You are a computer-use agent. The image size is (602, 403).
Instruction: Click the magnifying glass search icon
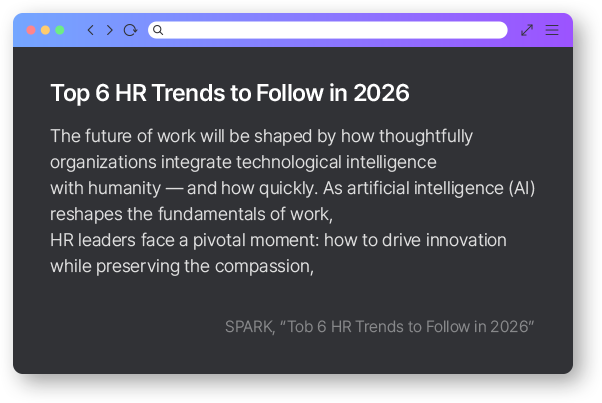[158, 30]
